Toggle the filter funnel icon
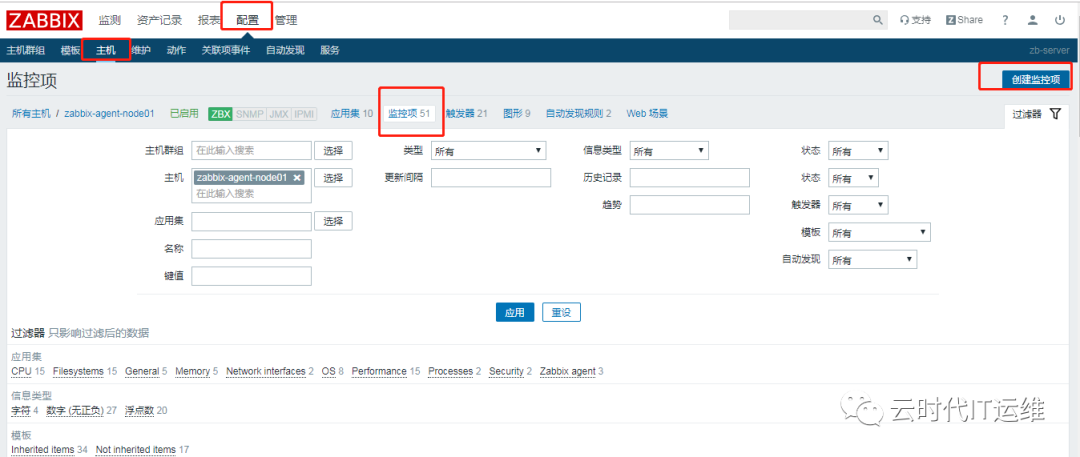This screenshot has width=1080, height=457. 1055,114
